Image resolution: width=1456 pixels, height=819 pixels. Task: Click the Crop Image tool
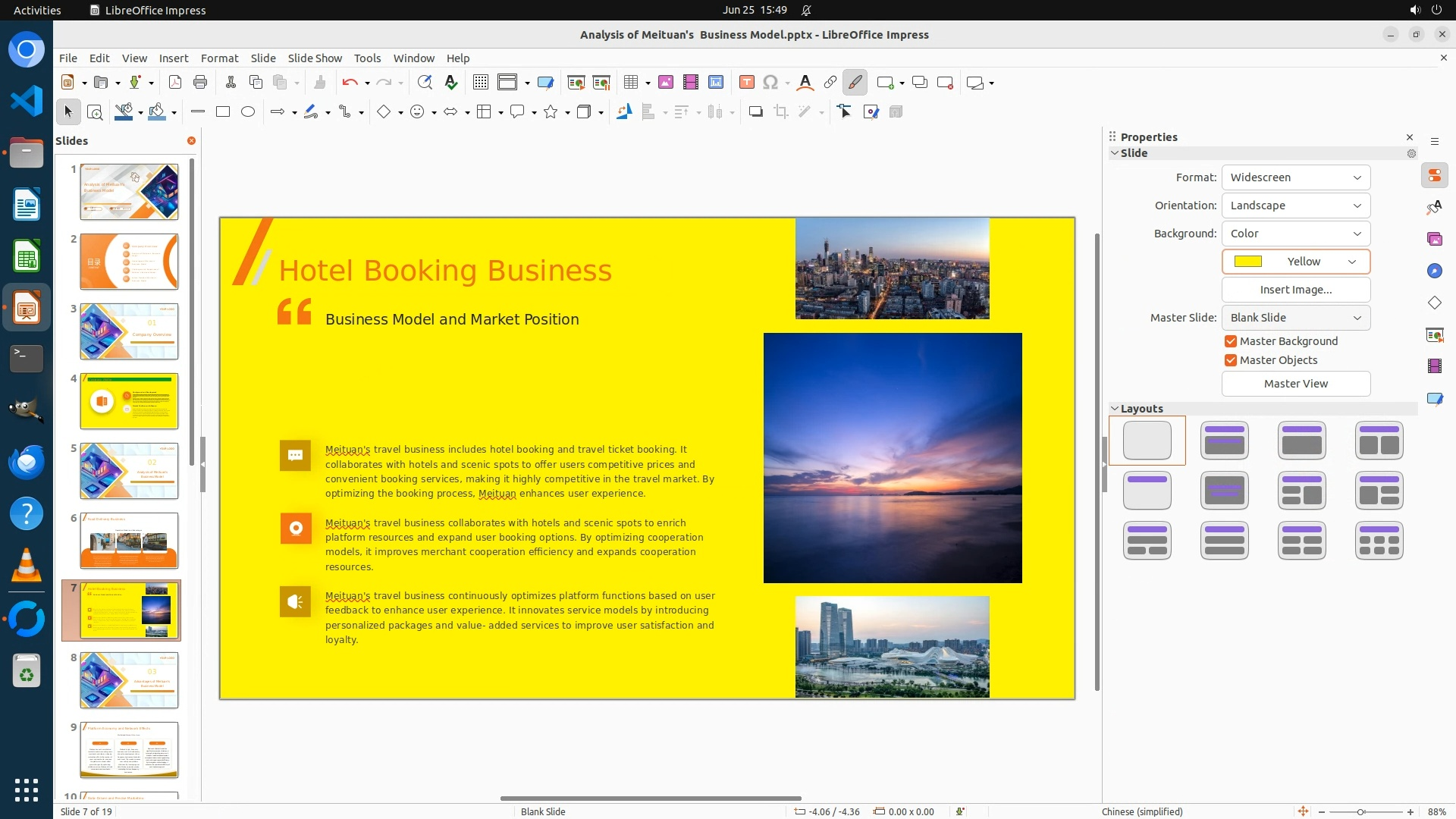tap(780, 112)
